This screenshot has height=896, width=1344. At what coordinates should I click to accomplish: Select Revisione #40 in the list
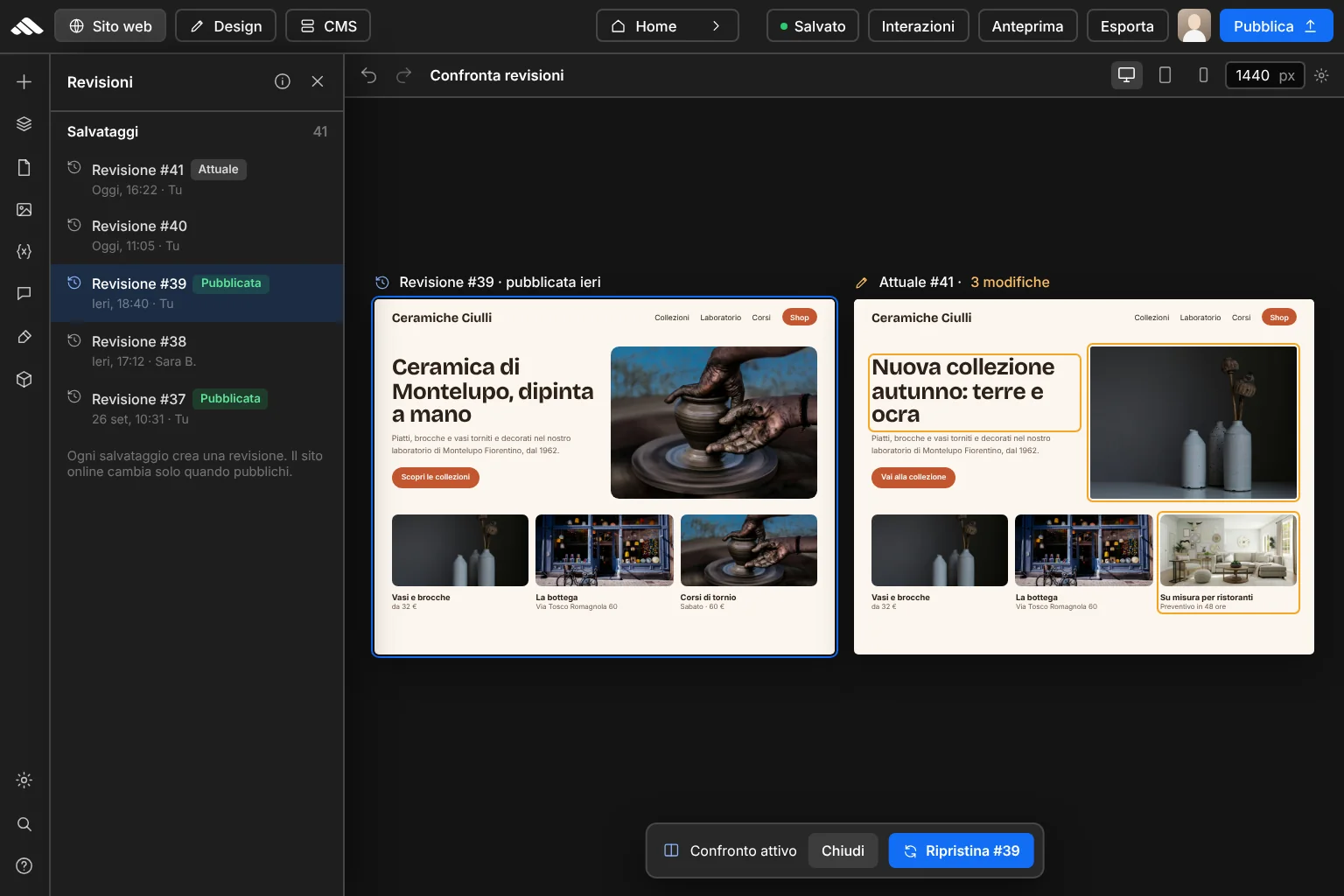click(x=197, y=235)
